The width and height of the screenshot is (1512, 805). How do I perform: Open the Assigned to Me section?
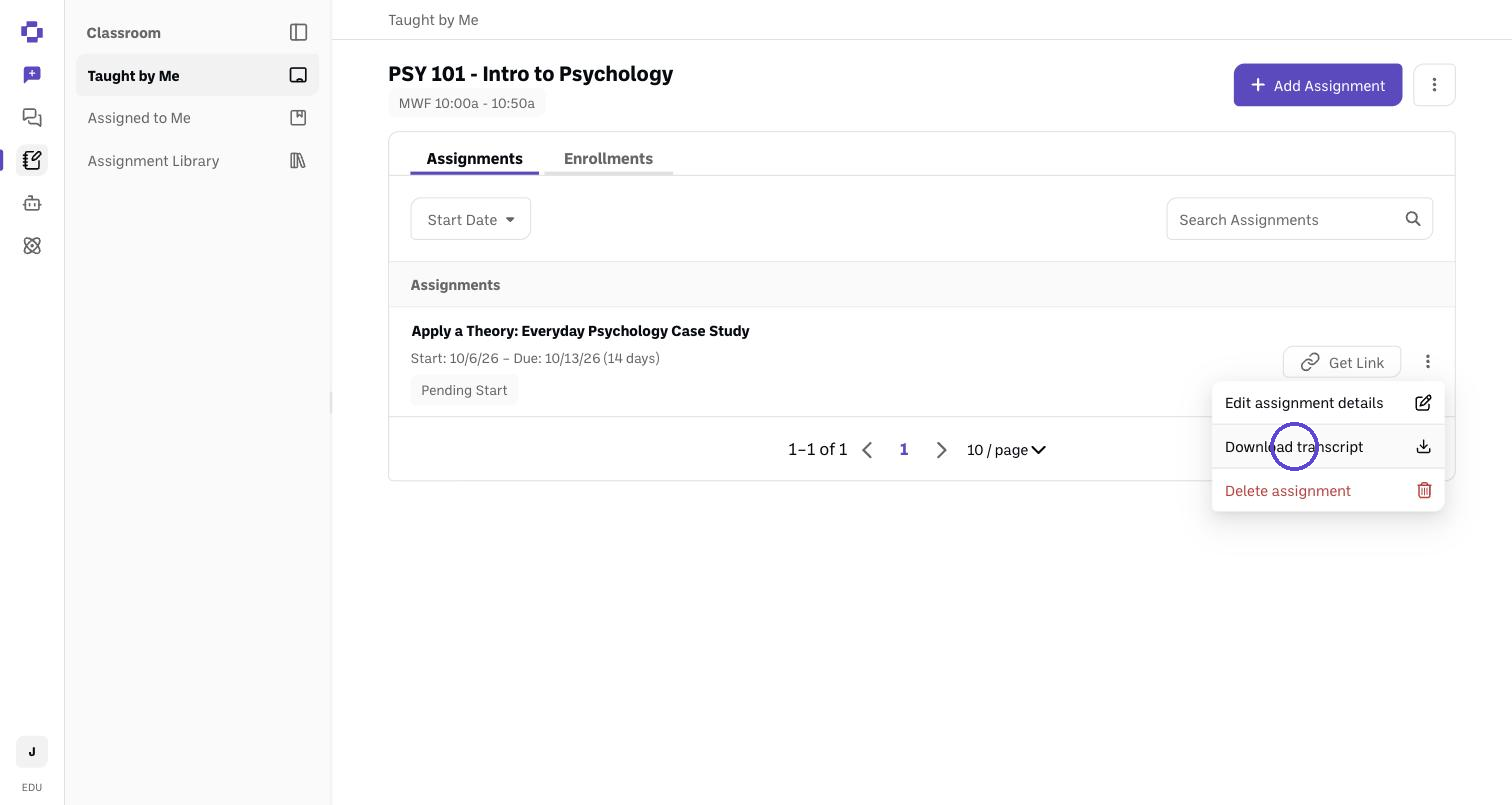click(197, 118)
